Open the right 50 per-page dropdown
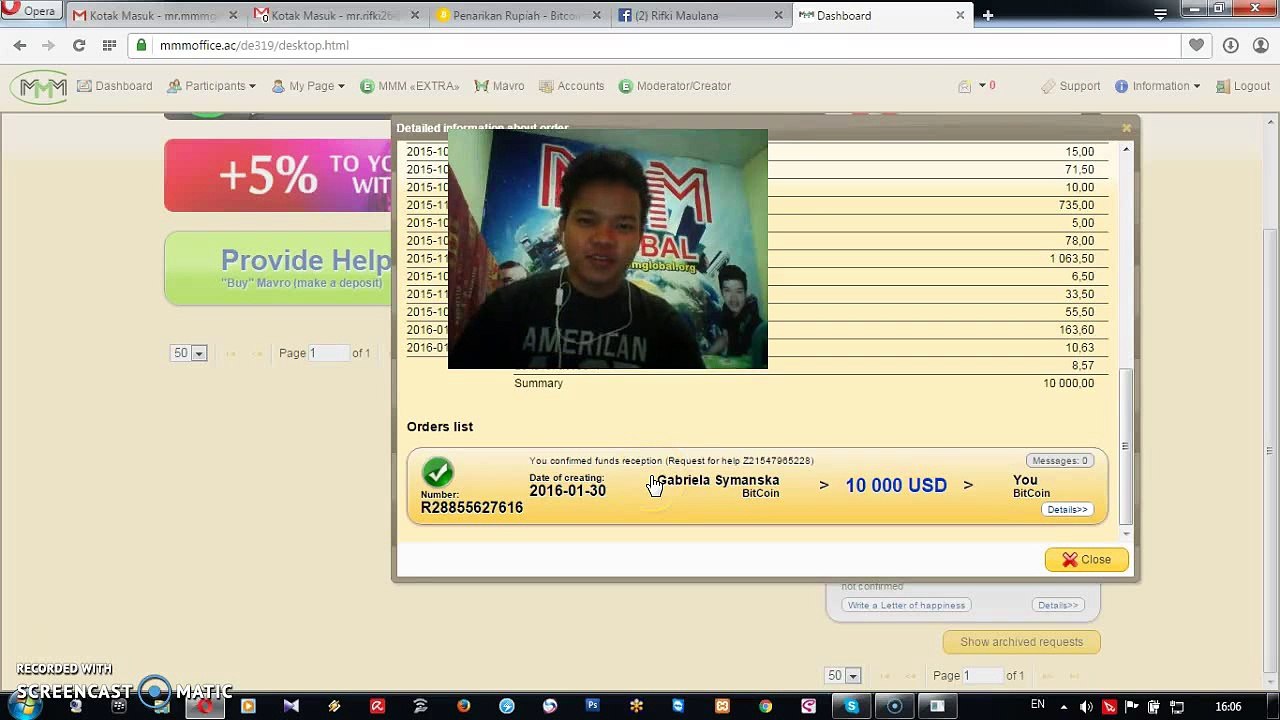The width and height of the screenshot is (1280, 720). pyautogui.click(x=842, y=676)
